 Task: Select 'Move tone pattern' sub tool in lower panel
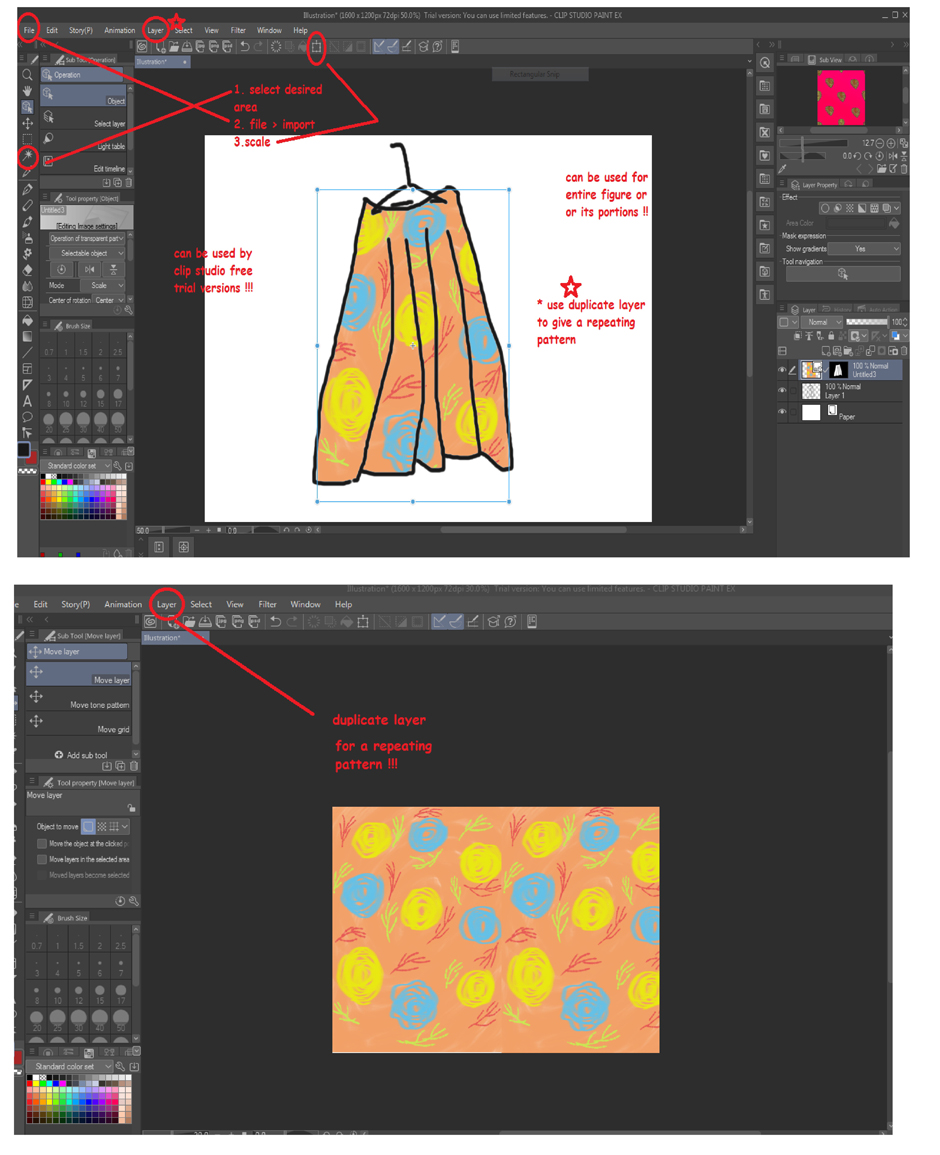pyautogui.click(x=79, y=699)
